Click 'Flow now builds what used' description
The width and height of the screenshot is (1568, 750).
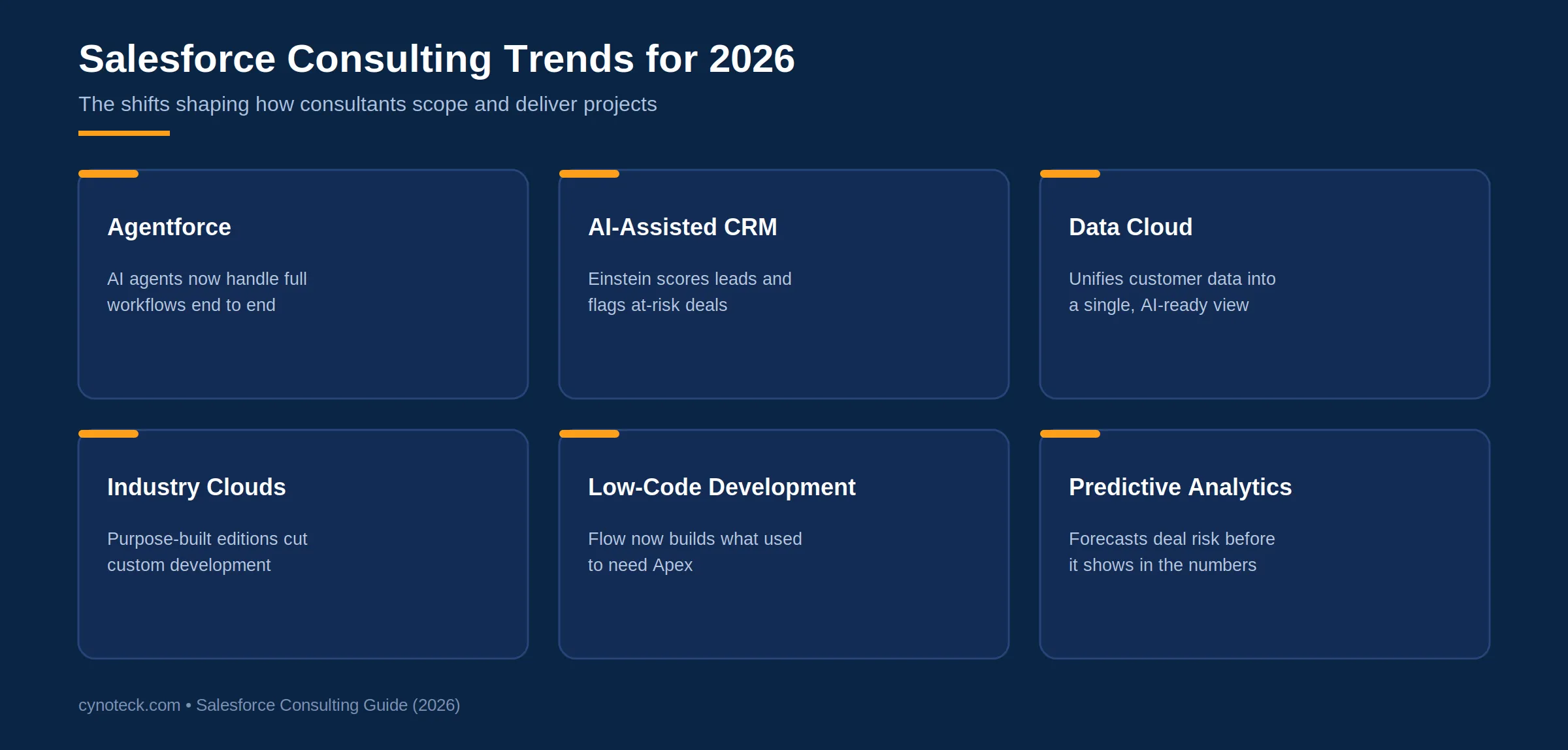pyautogui.click(x=694, y=552)
